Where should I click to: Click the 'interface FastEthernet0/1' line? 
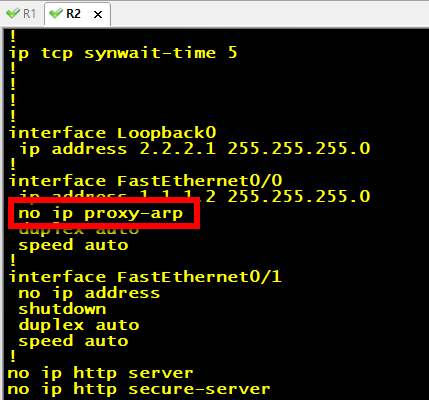tap(145, 277)
